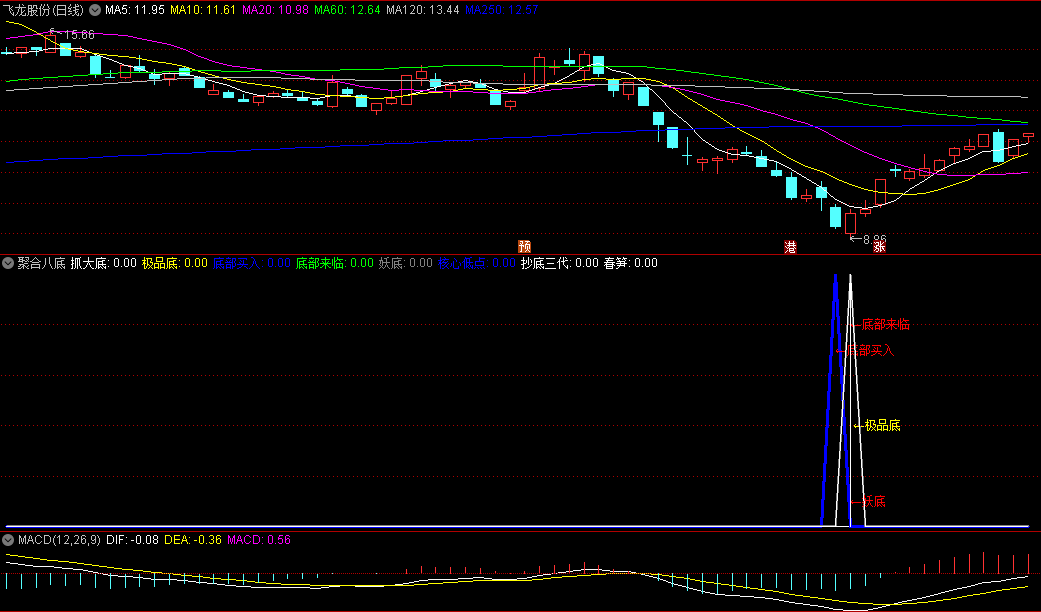This screenshot has height=612, width=1041.
Task: Click the MA120: 13.44 label
Action: (x=423, y=10)
